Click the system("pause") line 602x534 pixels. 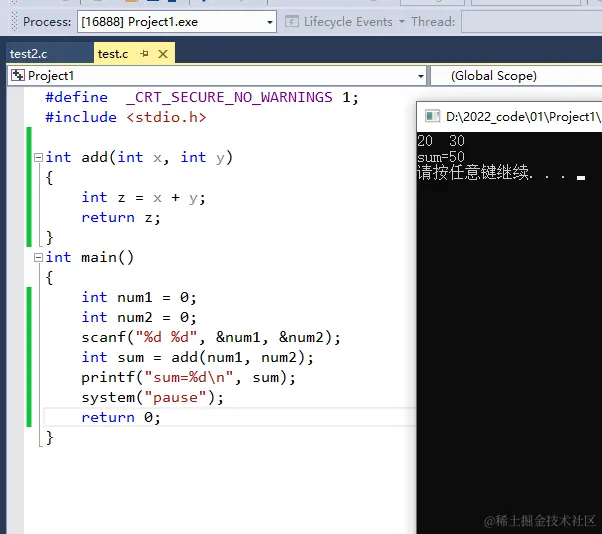pyautogui.click(x=152, y=397)
